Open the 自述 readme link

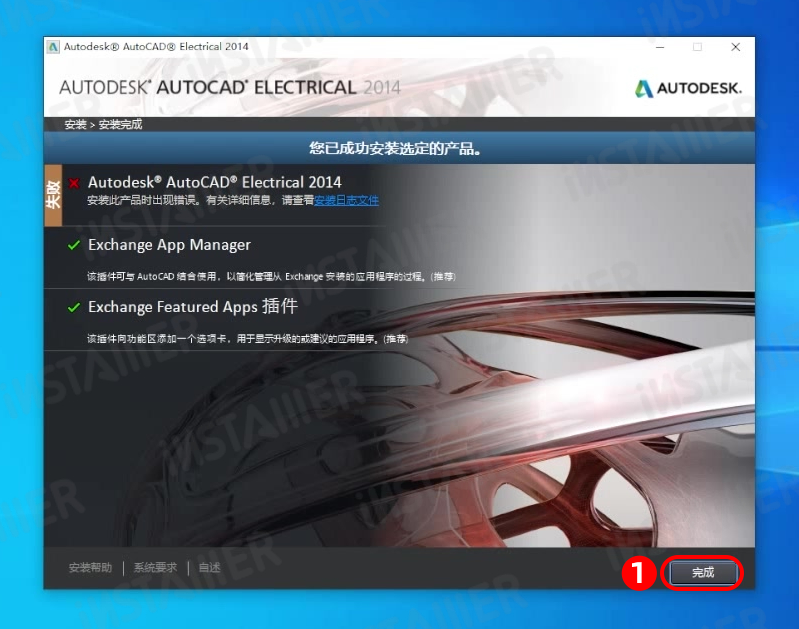coord(209,568)
